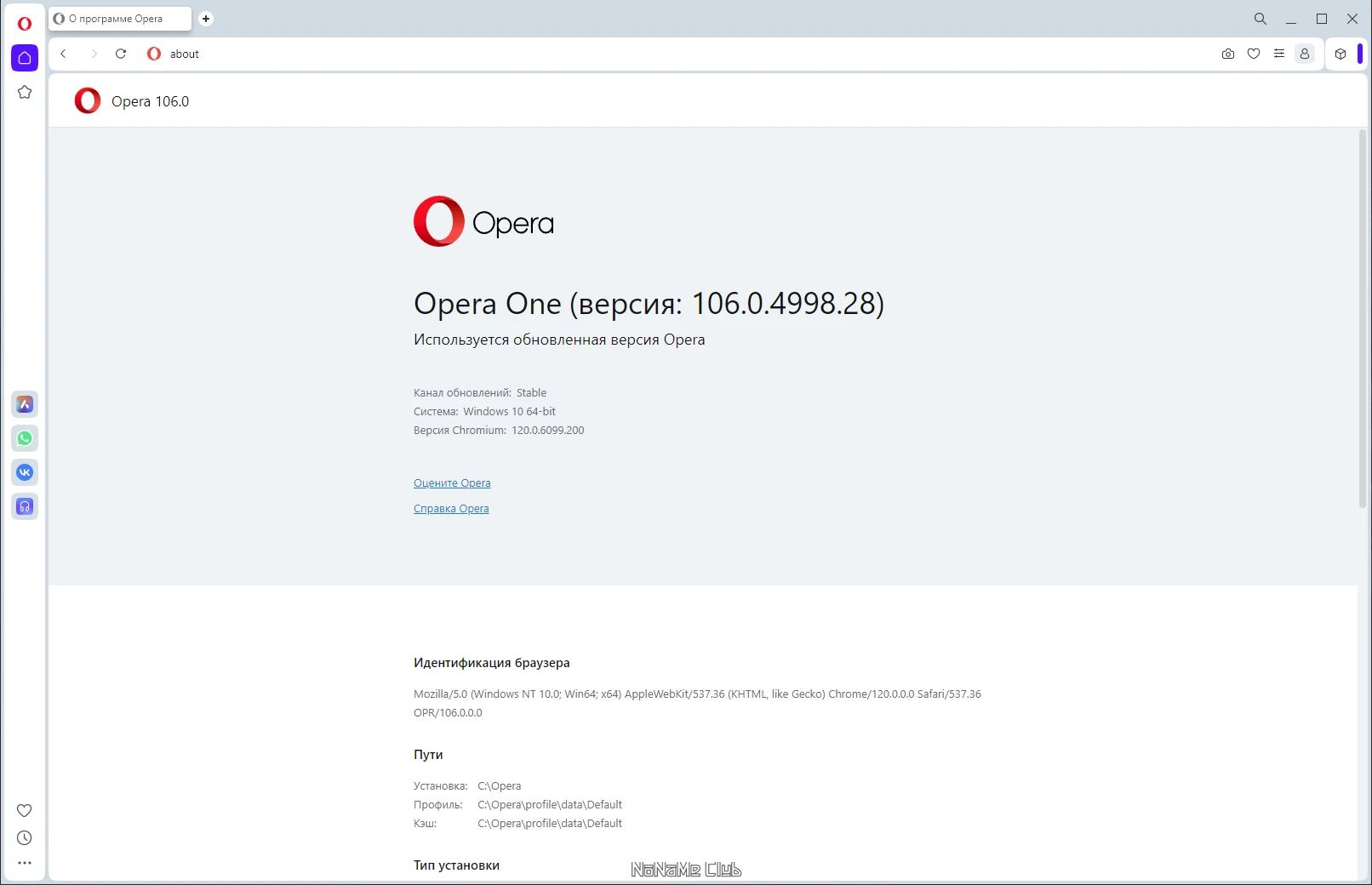Open the extensions cube icon
1372x885 pixels.
coord(1341,54)
